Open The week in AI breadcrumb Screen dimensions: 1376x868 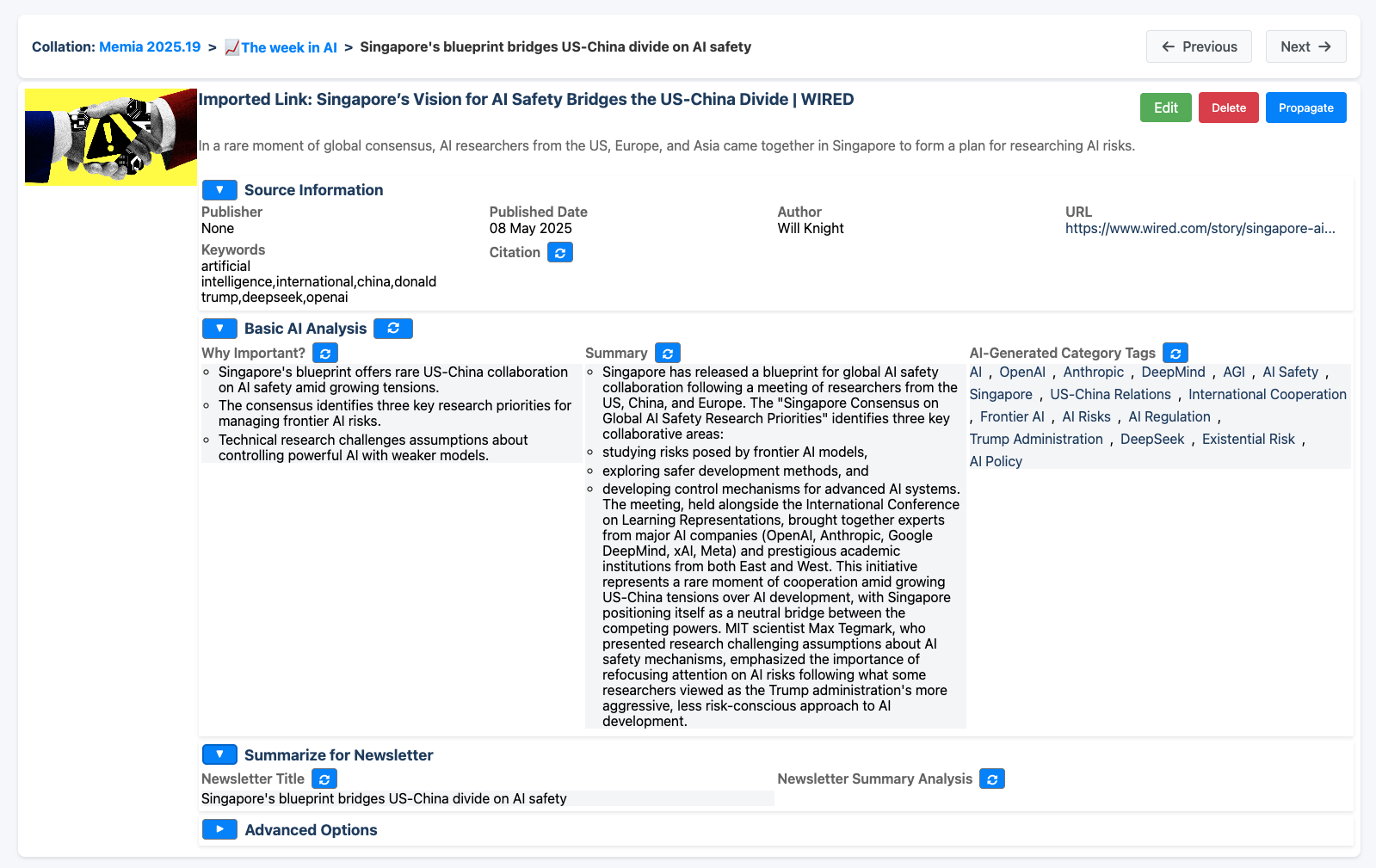pos(287,48)
